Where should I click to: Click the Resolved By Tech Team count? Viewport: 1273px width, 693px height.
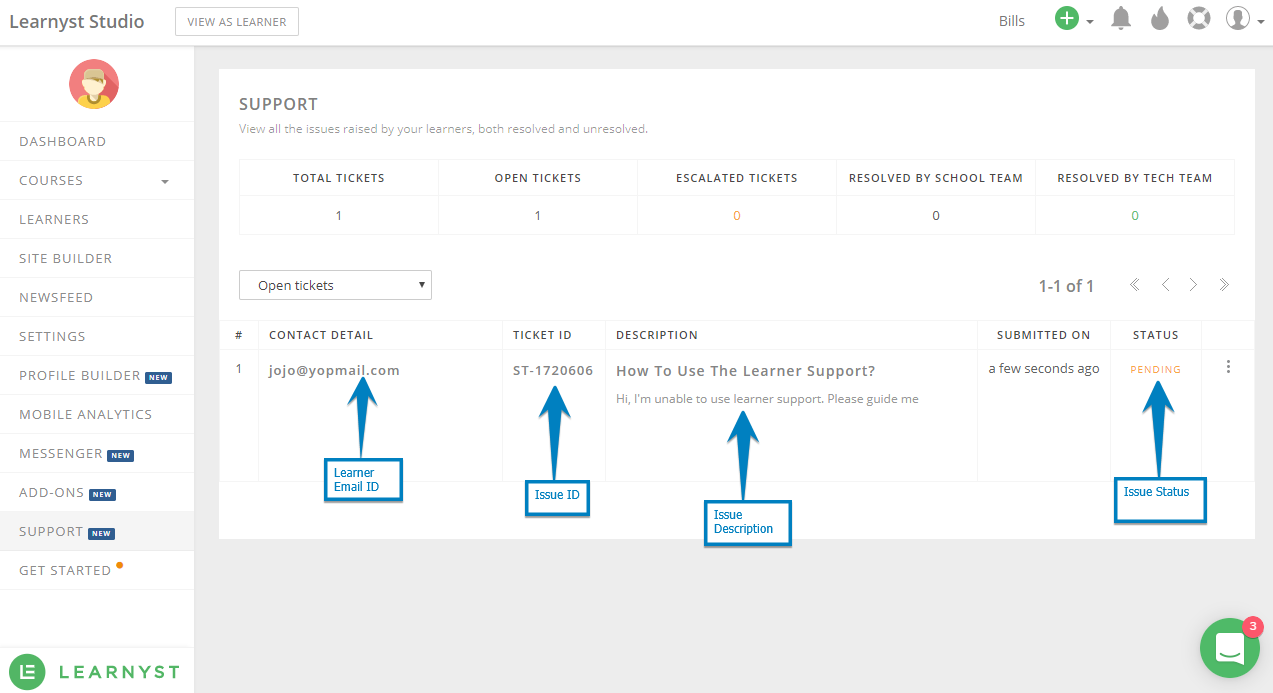(1135, 215)
